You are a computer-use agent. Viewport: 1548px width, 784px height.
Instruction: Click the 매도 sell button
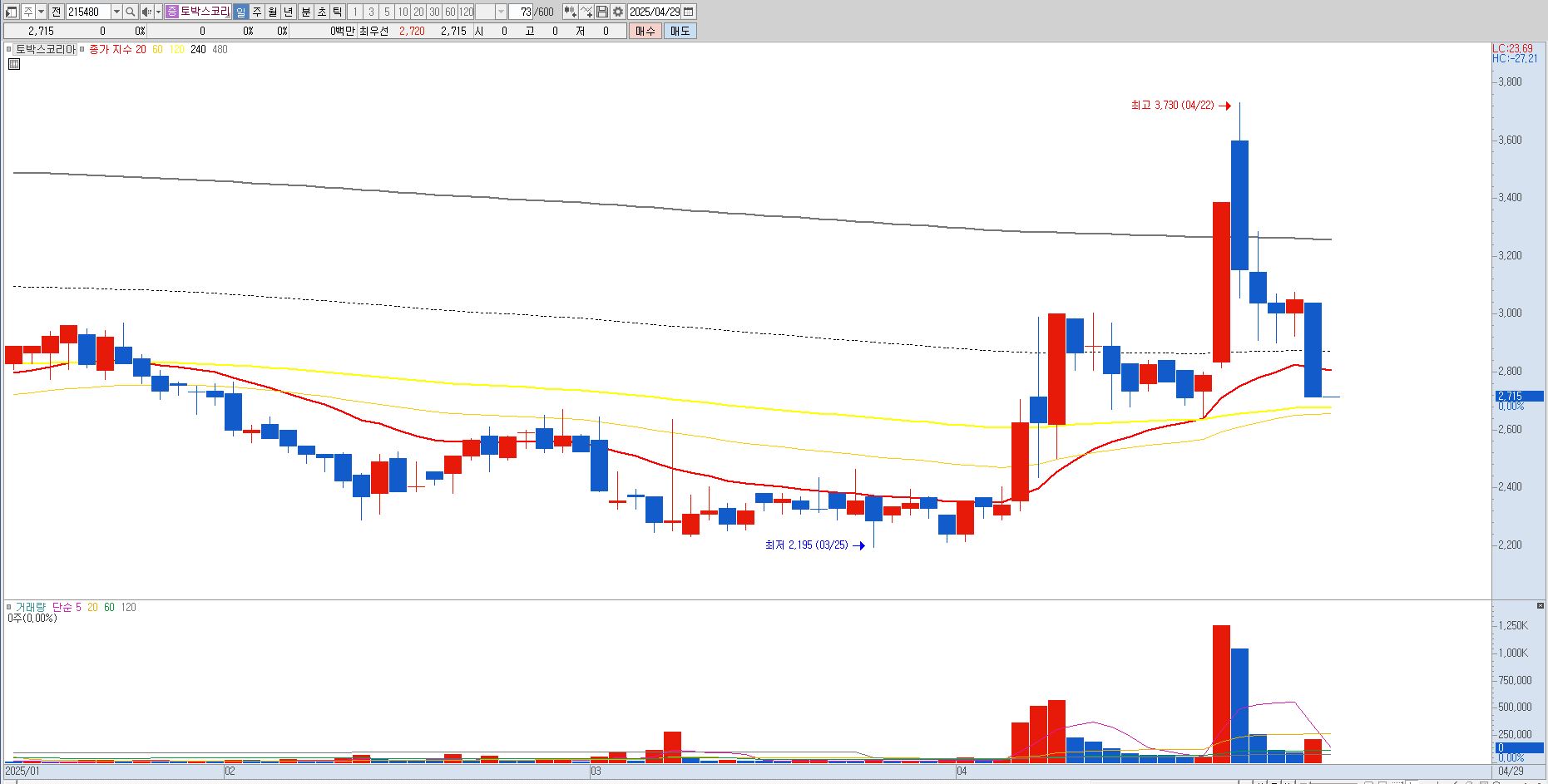pyautogui.click(x=680, y=31)
